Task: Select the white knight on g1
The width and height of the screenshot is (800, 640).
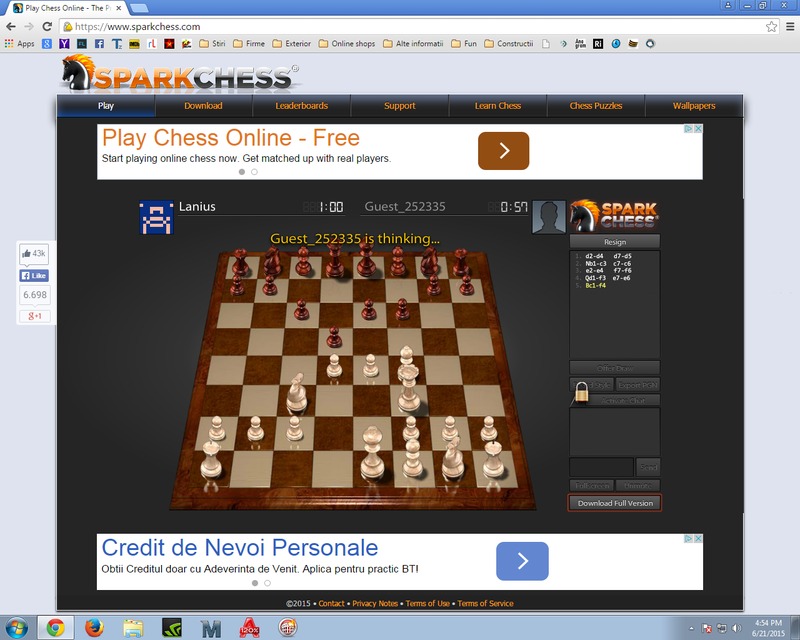Action: 453,458
